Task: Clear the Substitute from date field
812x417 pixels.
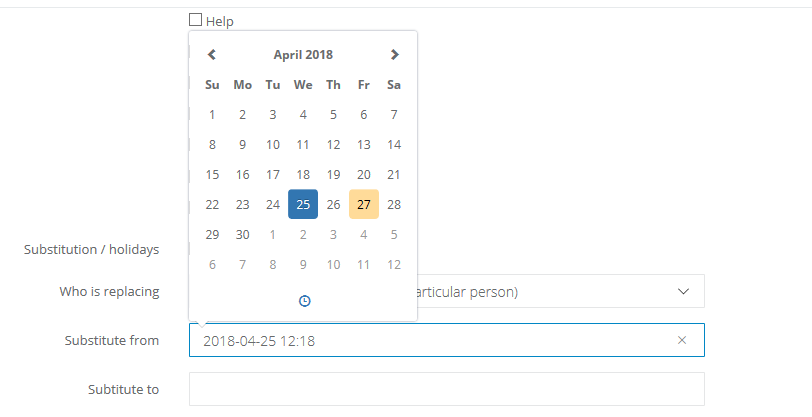Action: [682, 340]
